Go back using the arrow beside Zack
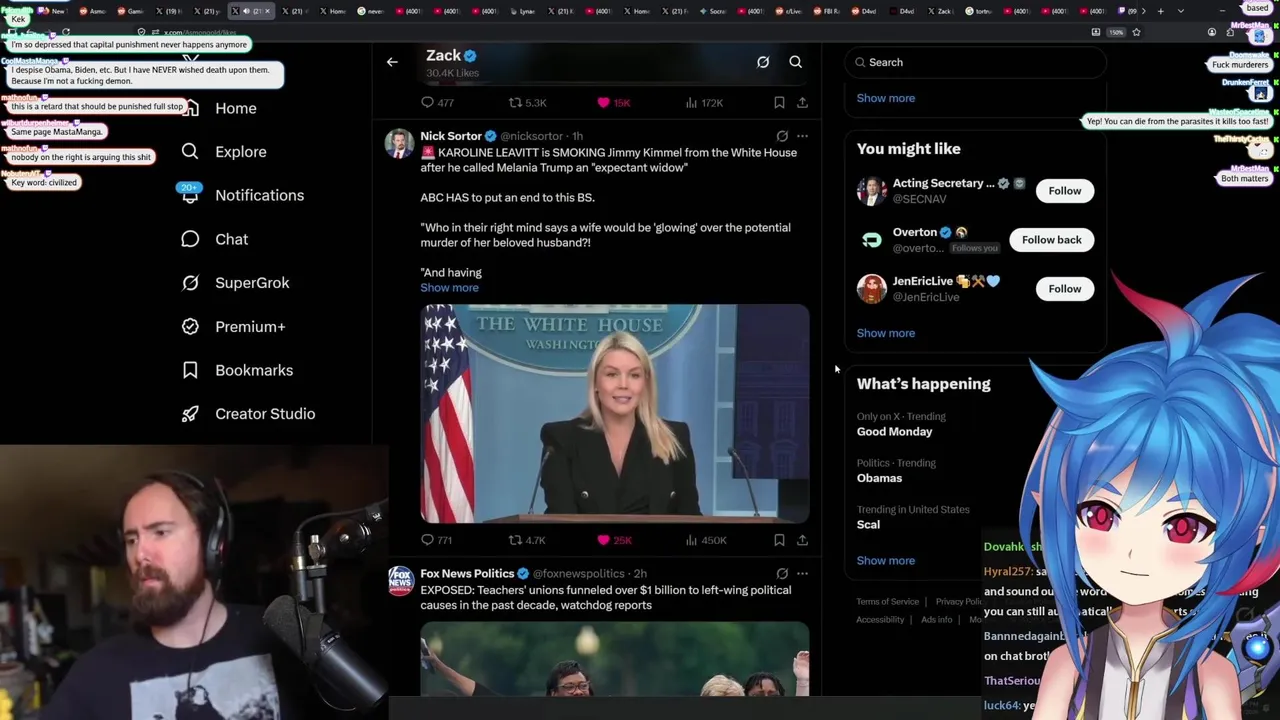Image resolution: width=1280 pixels, height=720 pixels. [392, 62]
